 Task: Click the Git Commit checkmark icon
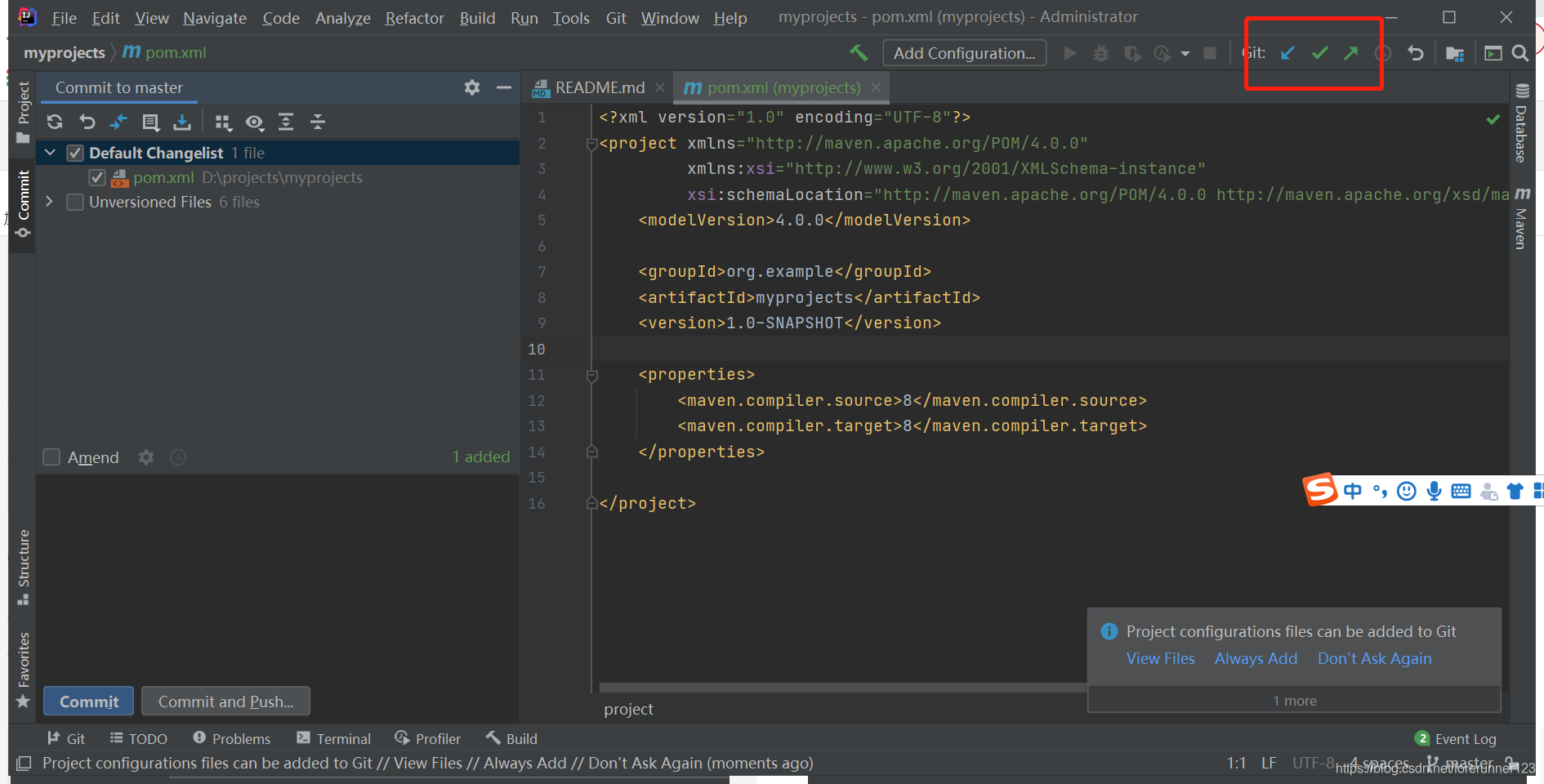[1319, 53]
